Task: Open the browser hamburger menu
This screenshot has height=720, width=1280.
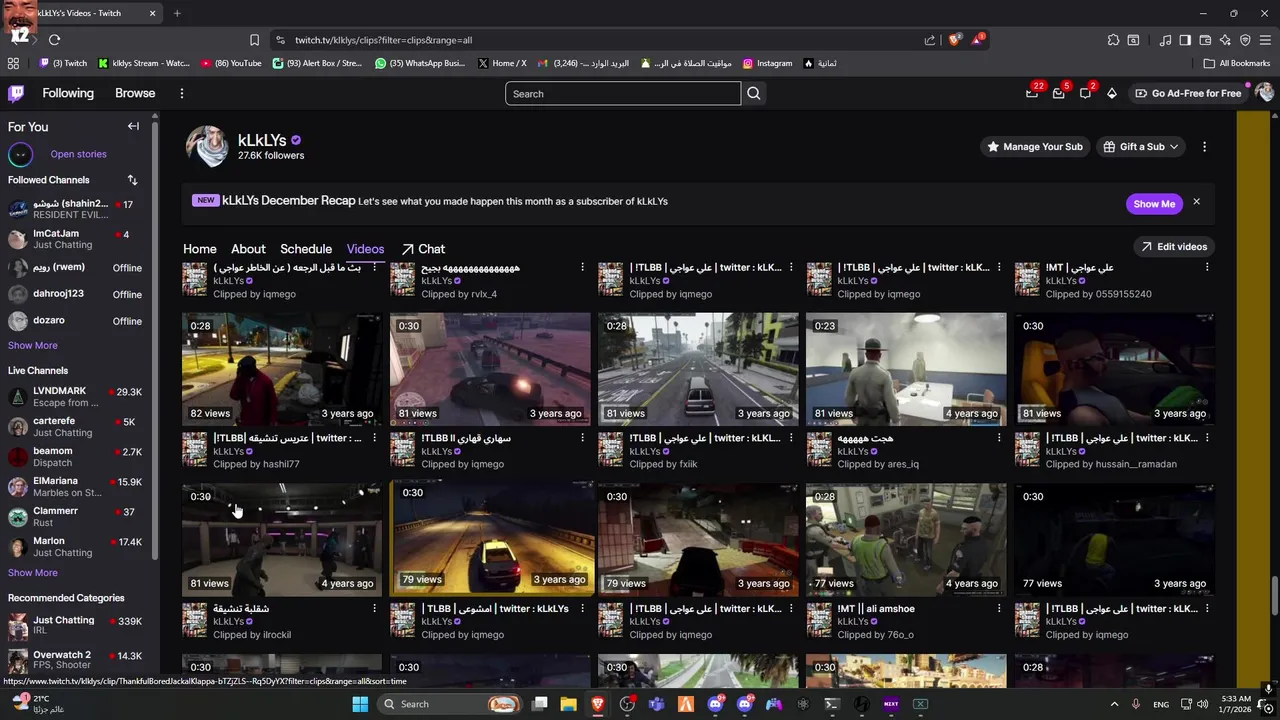Action: click(1265, 40)
